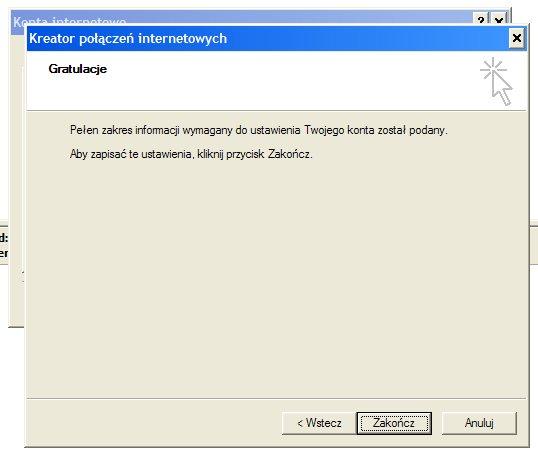Activate the Konta internetowe window title bar
This screenshot has width=538, height=455.
[240, 18]
